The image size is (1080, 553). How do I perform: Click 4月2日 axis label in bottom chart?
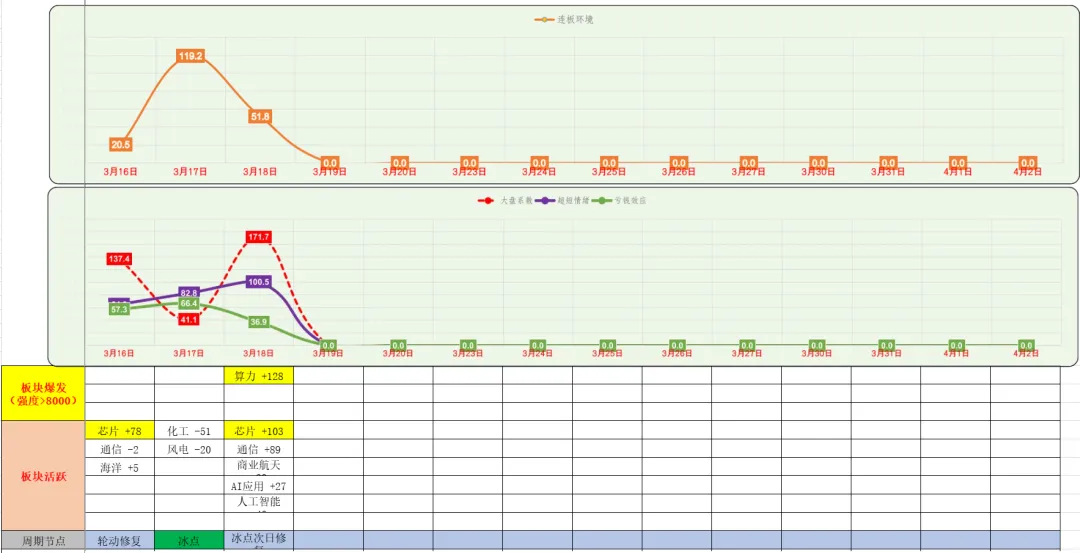(1026, 353)
